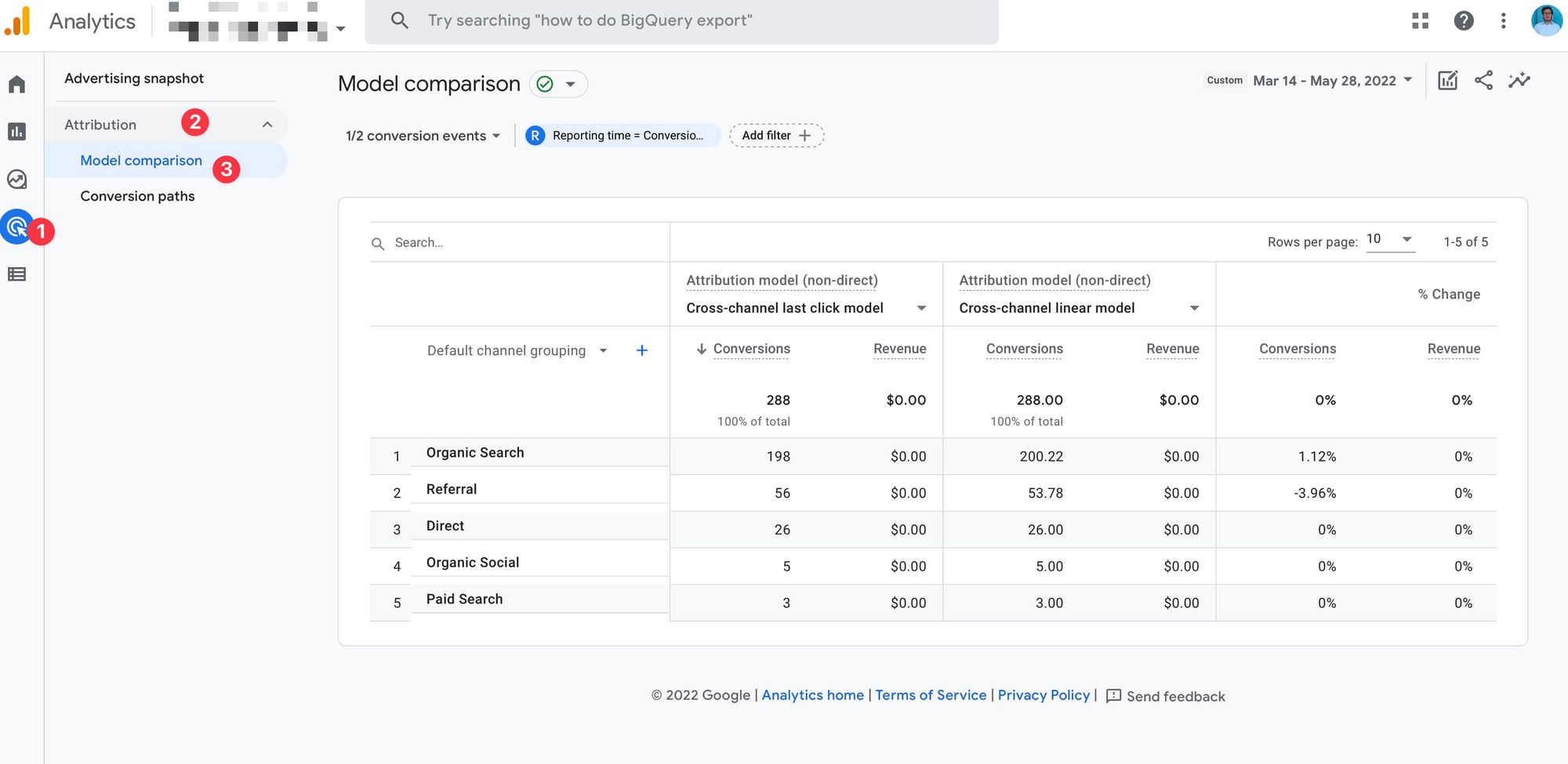Click the Send feedback icon

(x=1113, y=696)
